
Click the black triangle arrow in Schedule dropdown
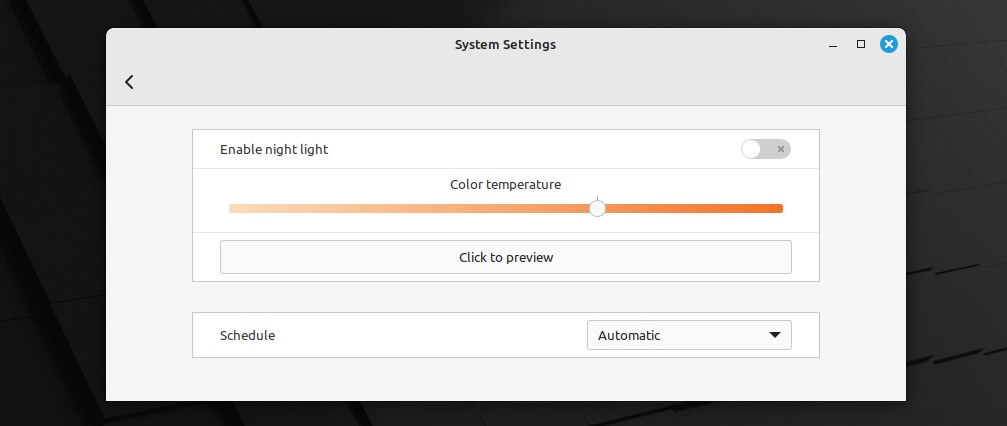click(x=775, y=335)
